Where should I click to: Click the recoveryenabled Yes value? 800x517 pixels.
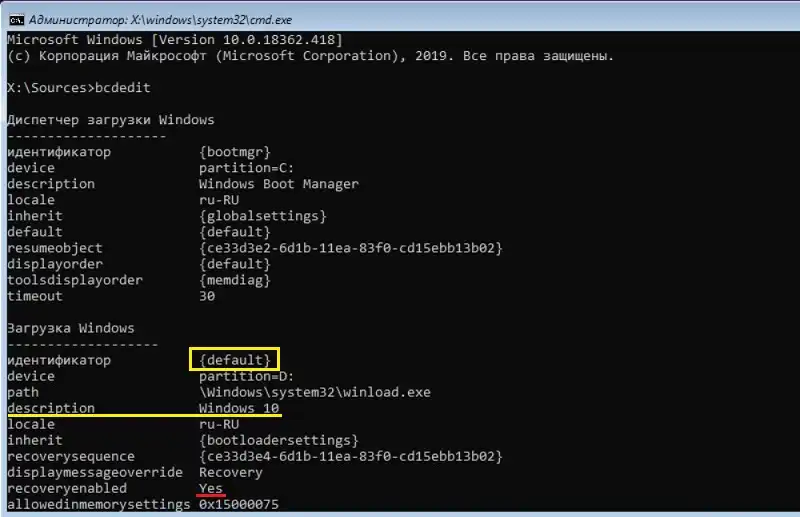coord(211,488)
